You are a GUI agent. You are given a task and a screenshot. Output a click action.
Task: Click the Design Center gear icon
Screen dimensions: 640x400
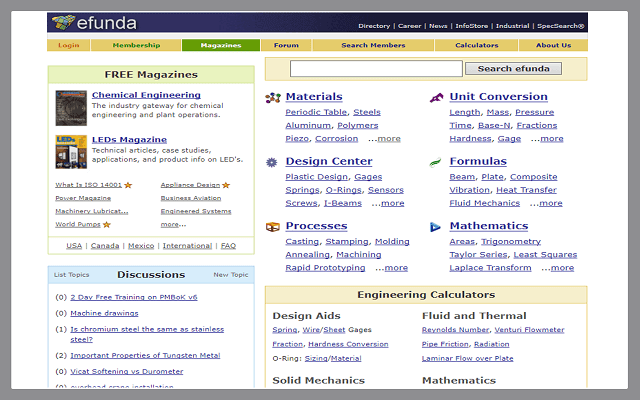point(272,162)
